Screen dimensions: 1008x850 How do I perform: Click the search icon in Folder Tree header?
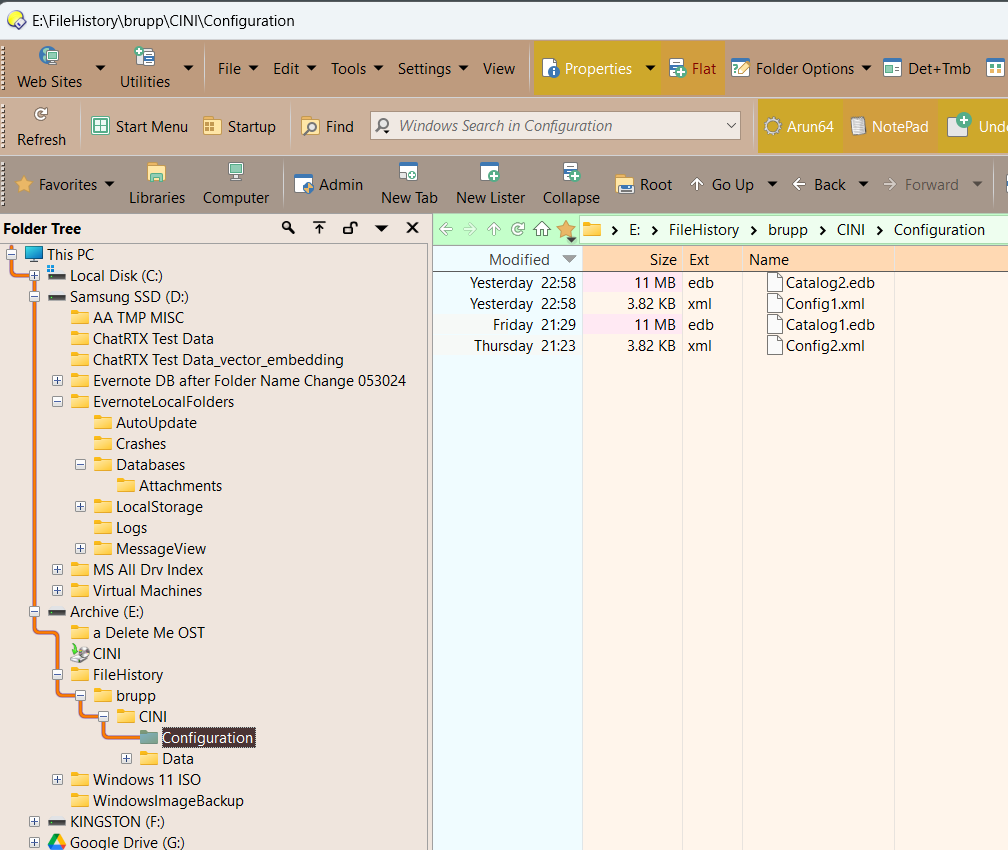pos(288,228)
